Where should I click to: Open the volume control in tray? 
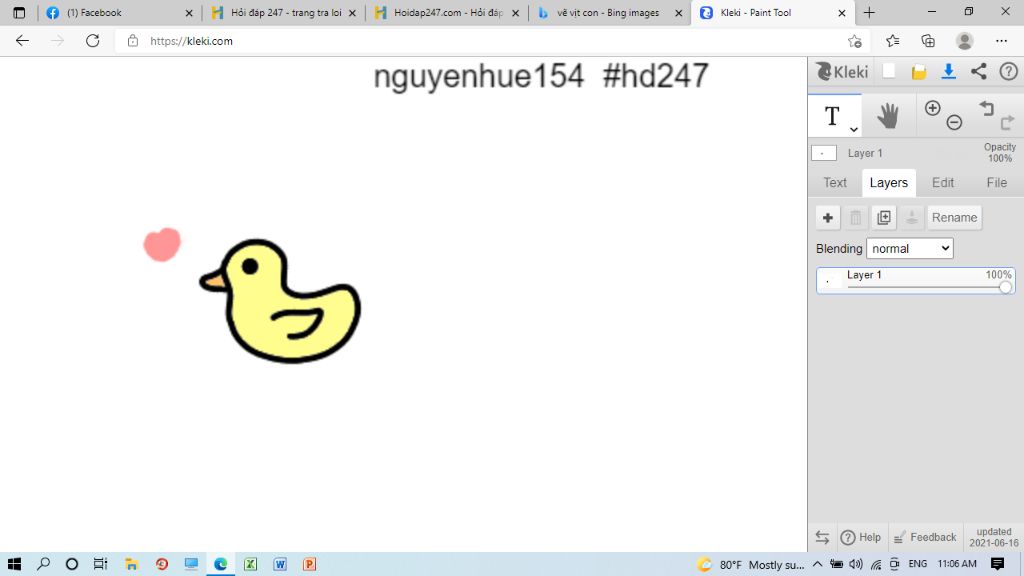pyautogui.click(x=856, y=564)
